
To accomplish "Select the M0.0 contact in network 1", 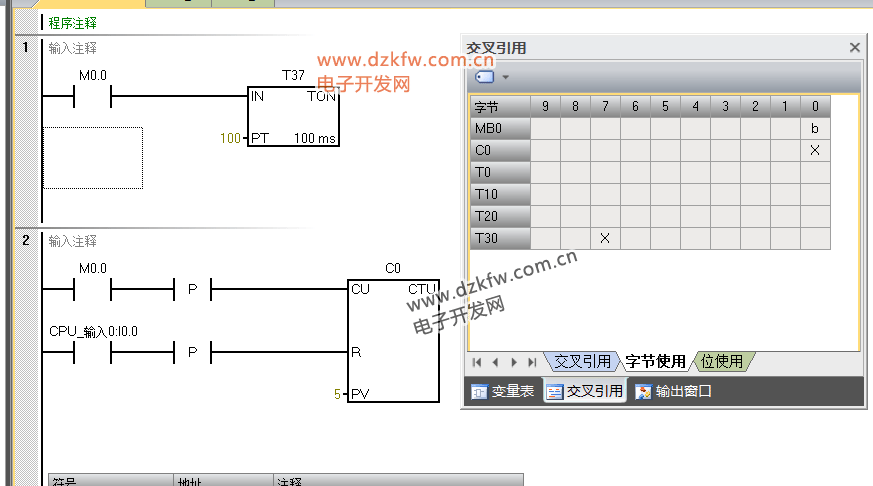I will point(93,96).
